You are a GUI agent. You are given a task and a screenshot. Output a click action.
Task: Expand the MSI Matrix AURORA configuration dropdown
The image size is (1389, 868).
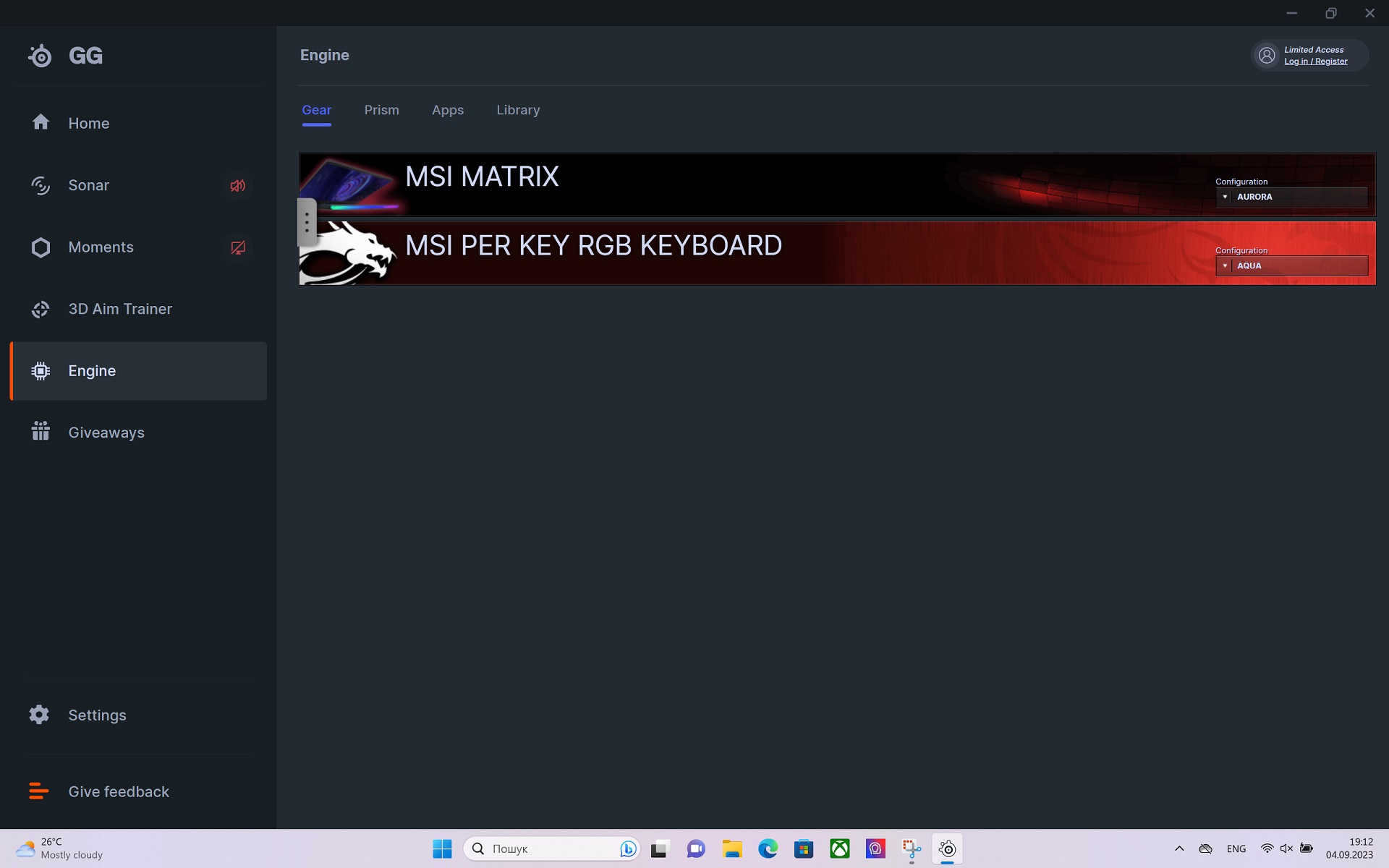point(1292,197)
